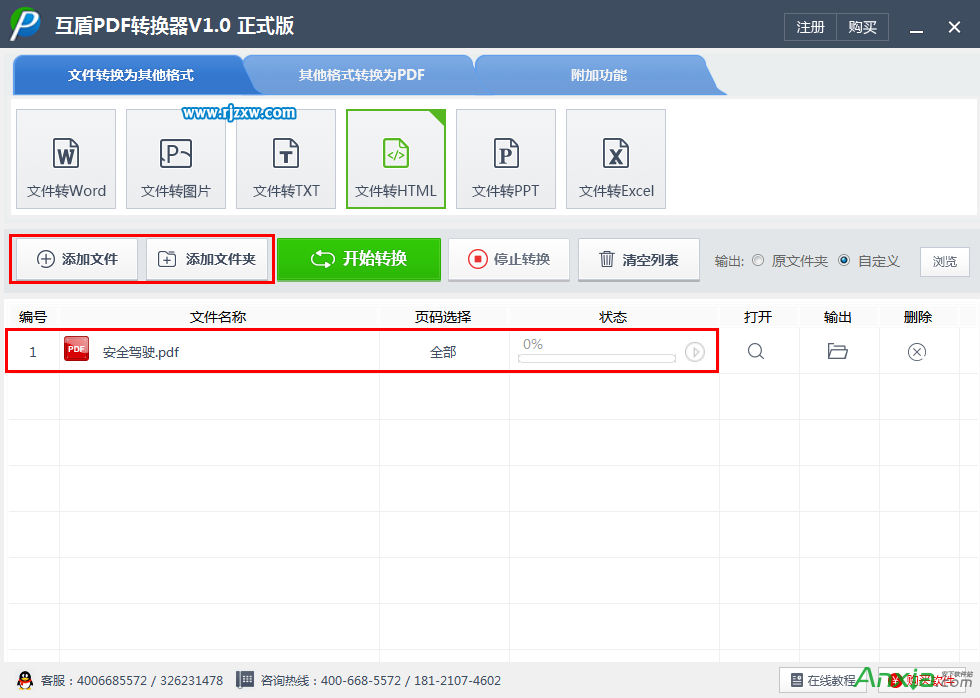The width and height of the screenshot is (980, 698).
Task: Click the 编号 column header
Action: click(32, 317)
